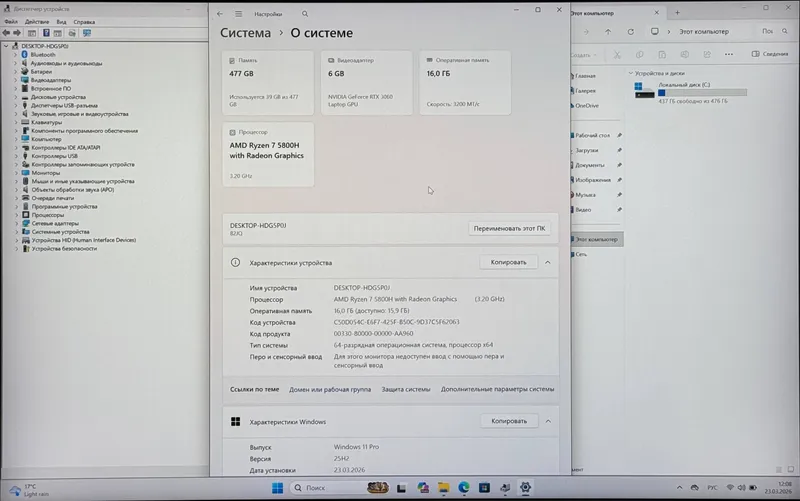This screenshot has height=501, width=800.
Task: Click Сведения button in Explorer toolbar
Action: (x=770, y=54)
